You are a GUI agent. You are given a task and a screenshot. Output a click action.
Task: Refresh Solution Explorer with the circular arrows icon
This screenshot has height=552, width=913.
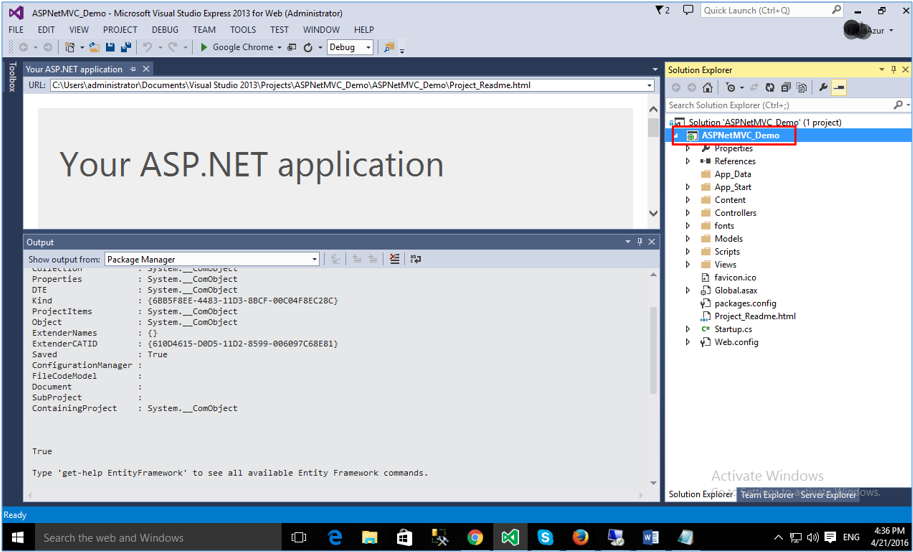pyautogui.click(x=770, y=87)
